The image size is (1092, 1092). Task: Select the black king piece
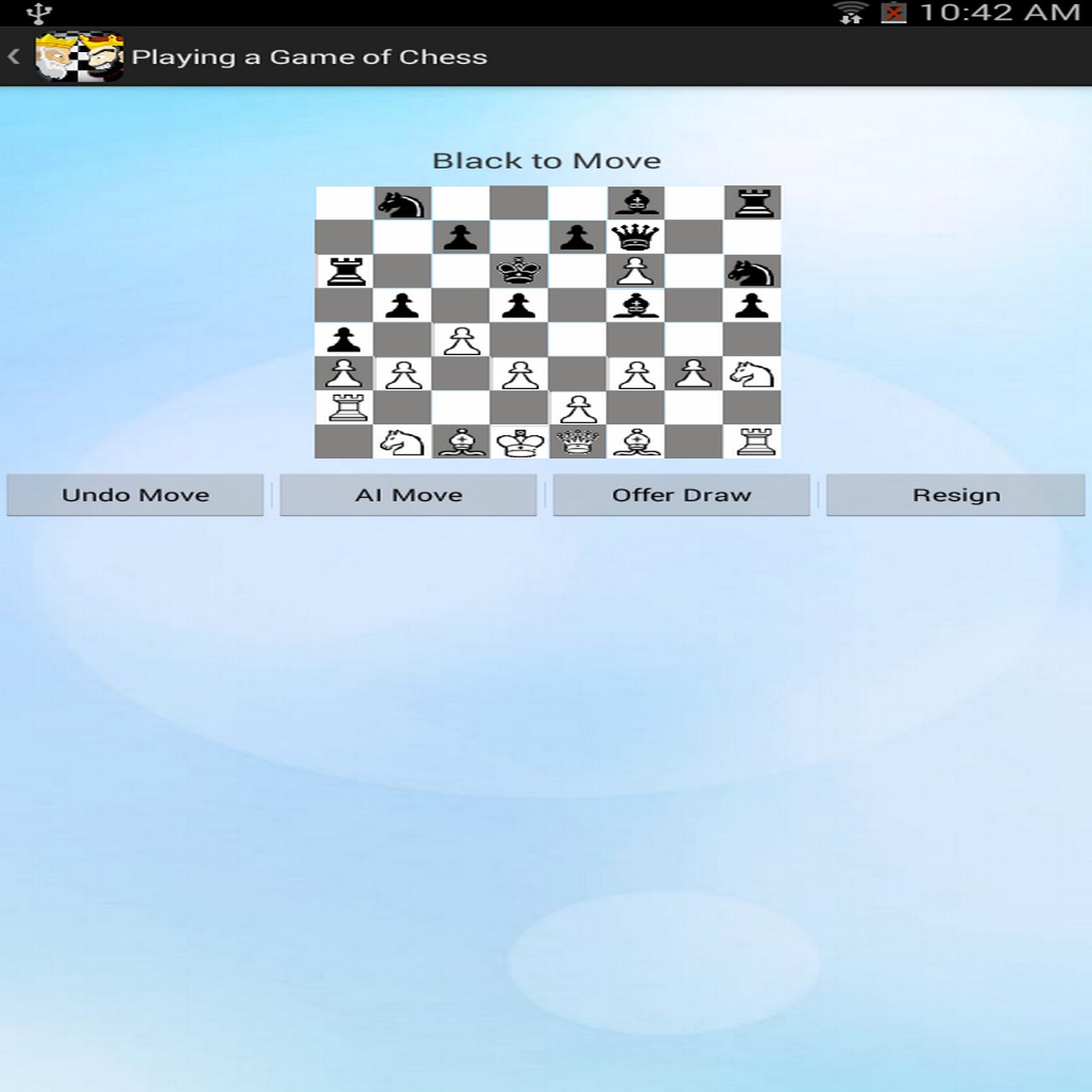519,271
